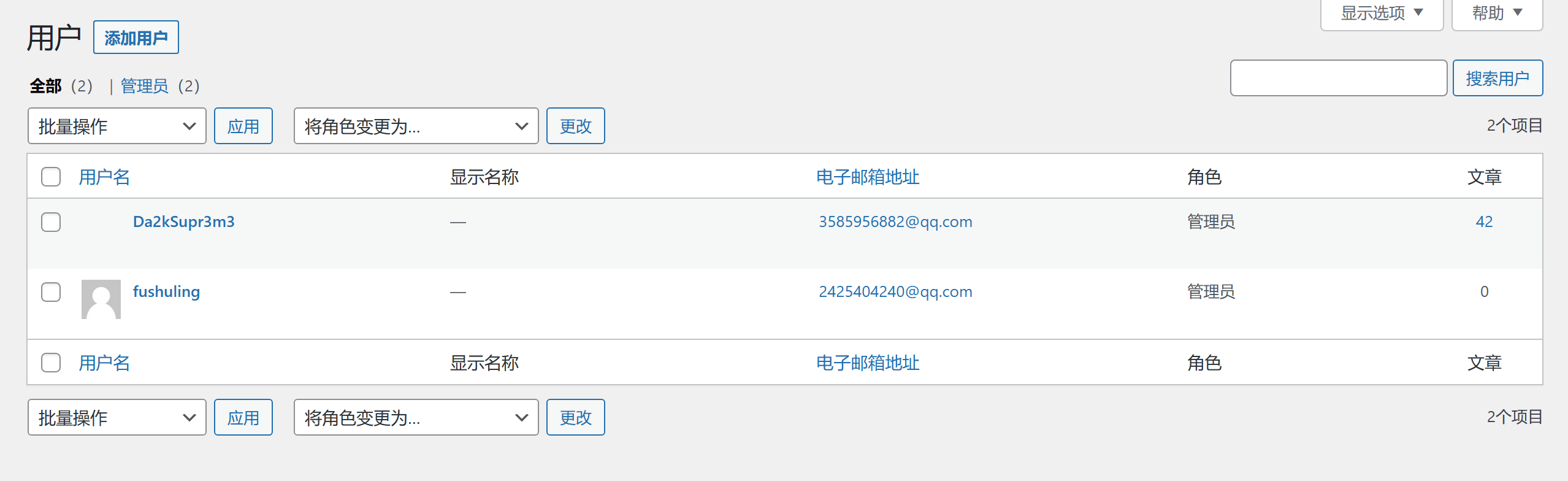Show 全部 users filter
Image resolution: width=1568 pixels, height=481 pixels.
tap(46, 86)
